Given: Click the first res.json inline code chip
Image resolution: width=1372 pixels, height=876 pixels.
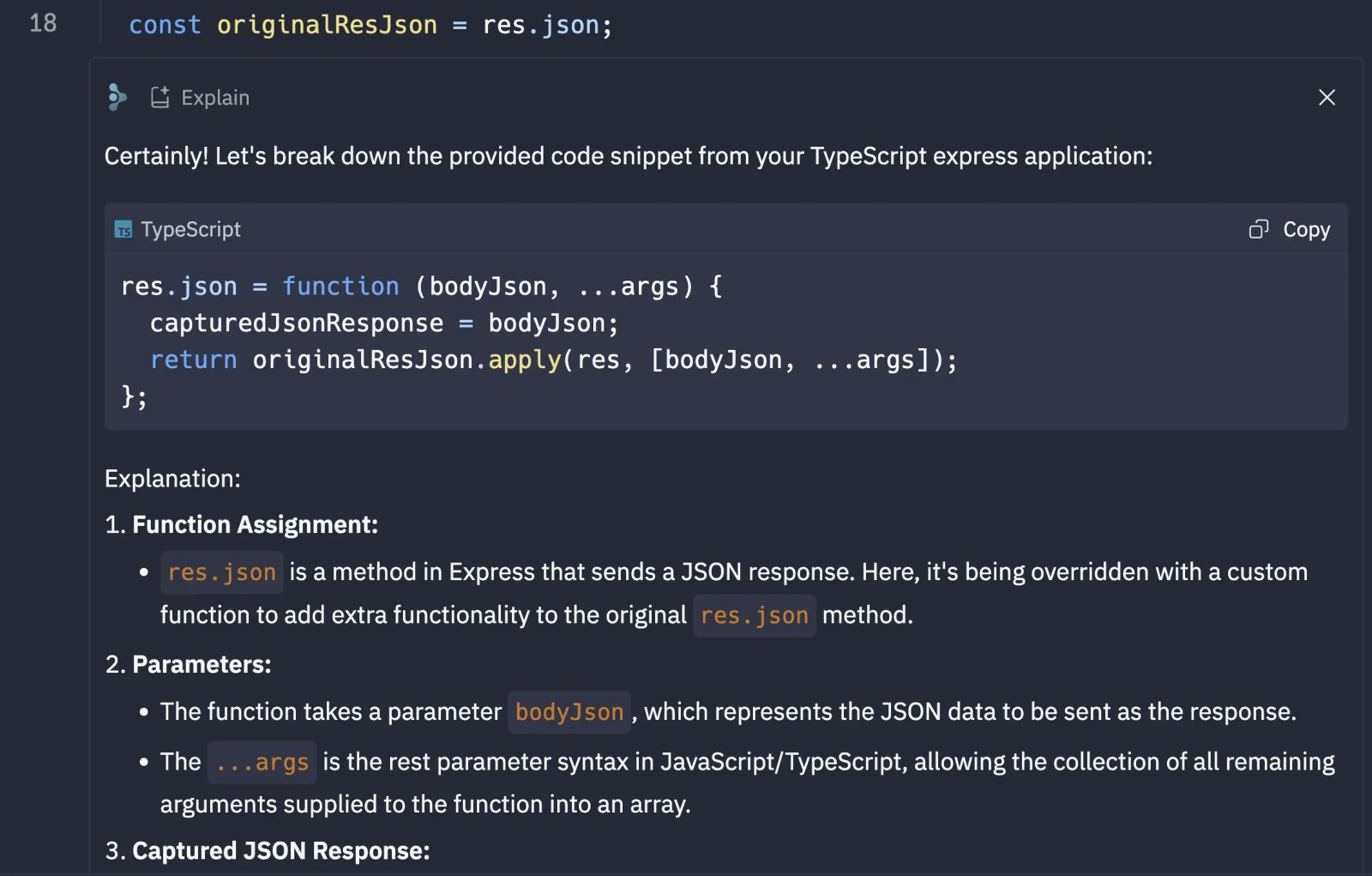Looking at the screenshot, I should (222, 572).
